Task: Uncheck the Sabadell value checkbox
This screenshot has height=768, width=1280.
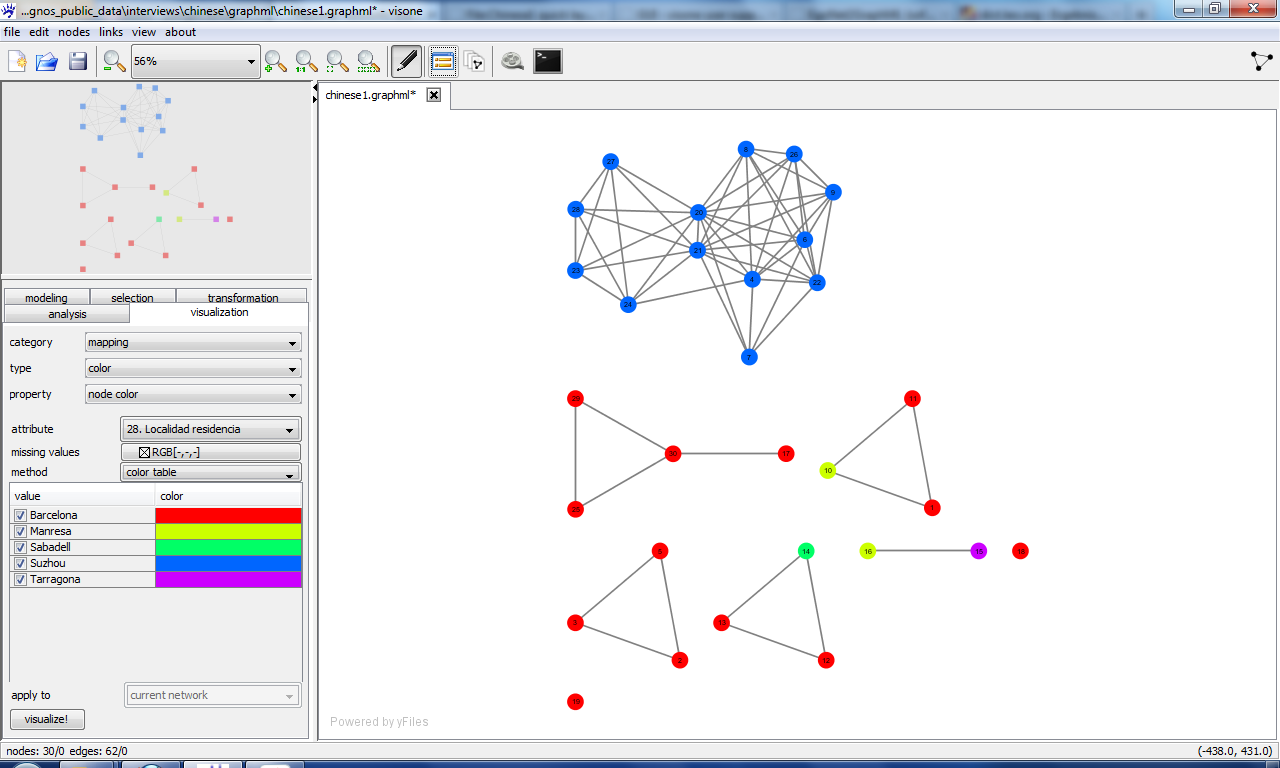Action: pos(20,547)
